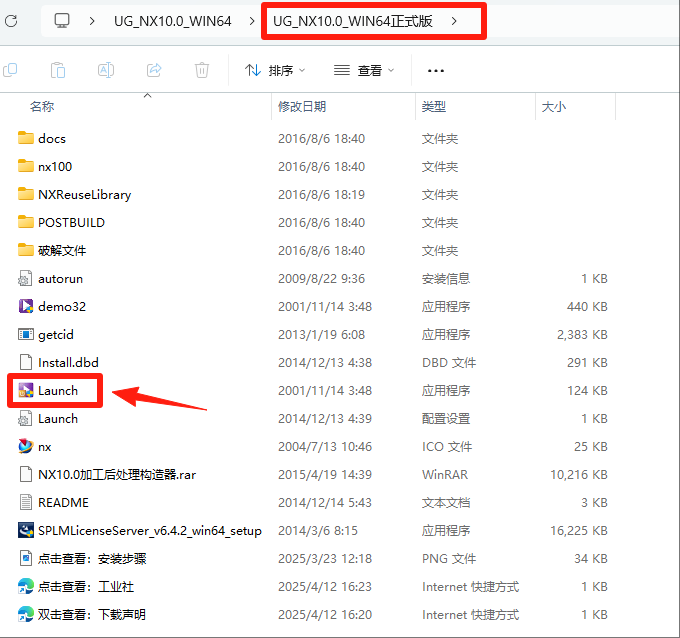Viewport: 680px width, 638px height.
Task: Sort by the 修改日期 column header
Action: [x=302, y=106]
